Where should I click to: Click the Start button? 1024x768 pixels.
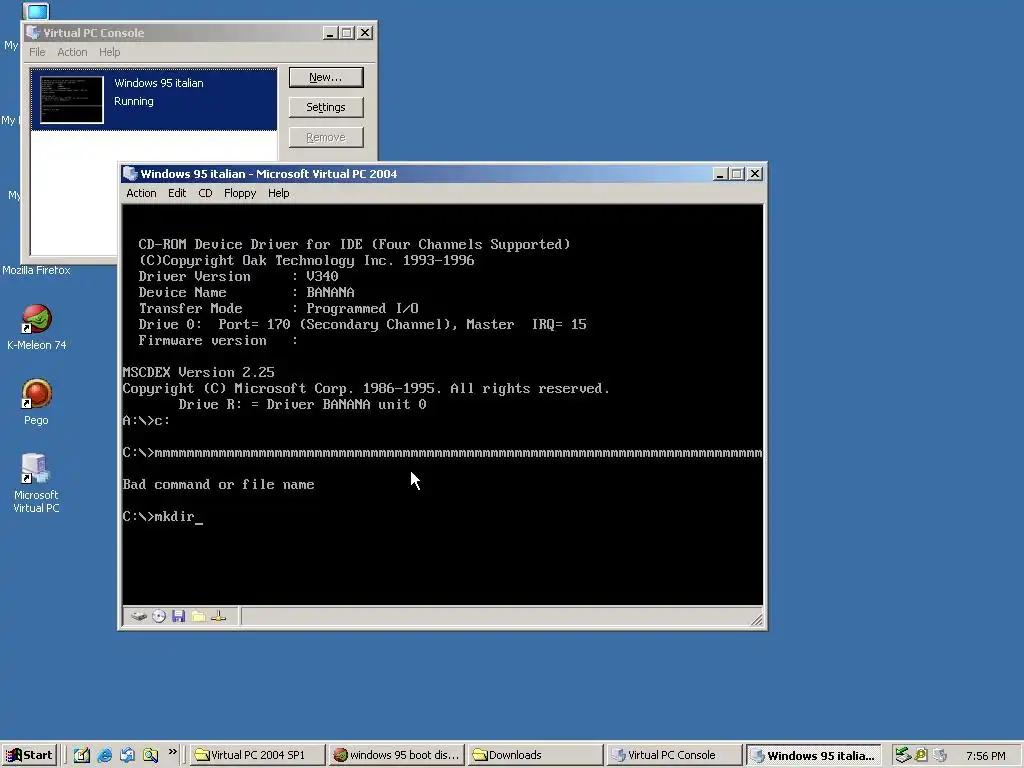click(29, 755)
